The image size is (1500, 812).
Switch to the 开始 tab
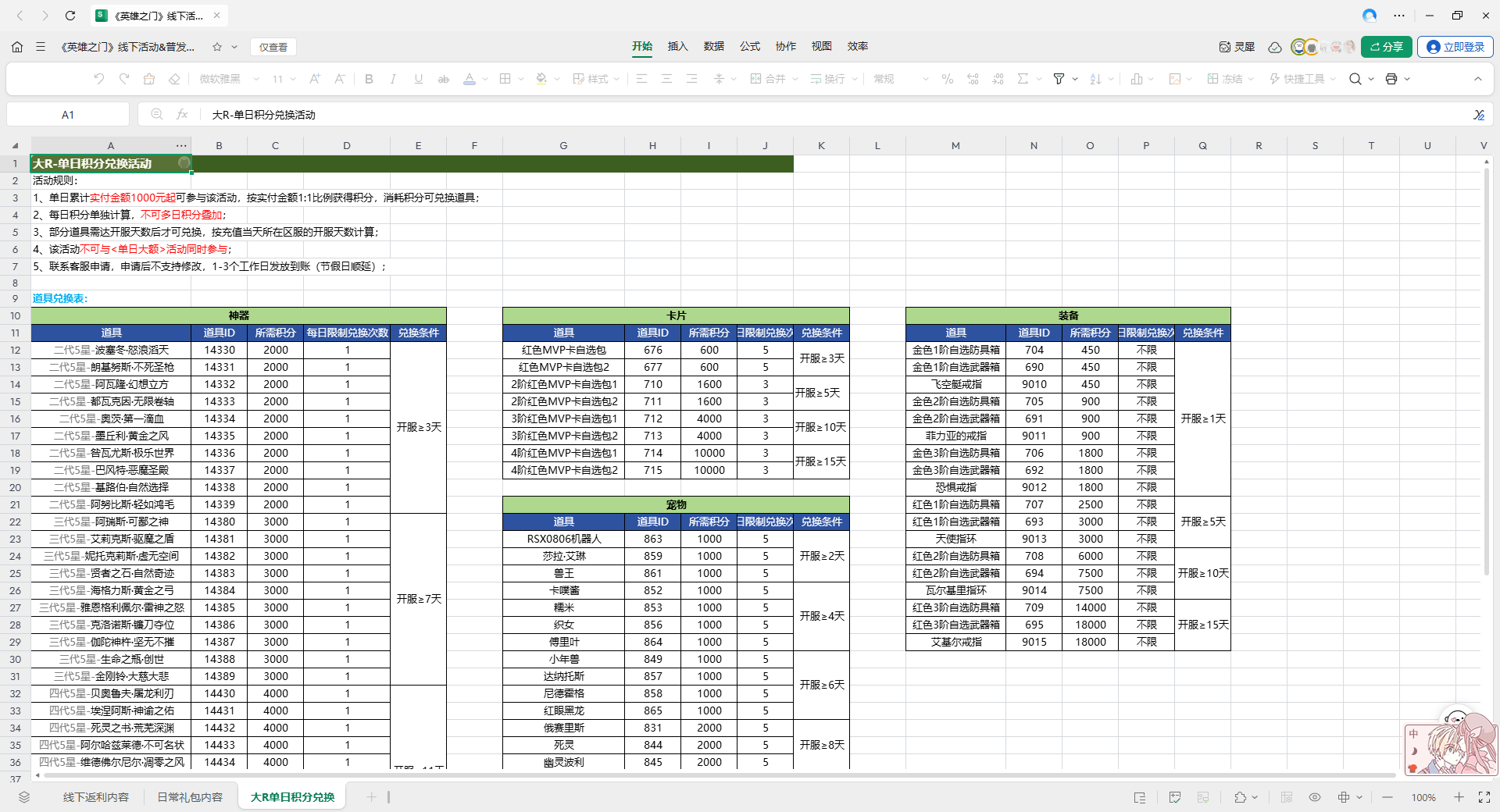[x=642, y=47]
